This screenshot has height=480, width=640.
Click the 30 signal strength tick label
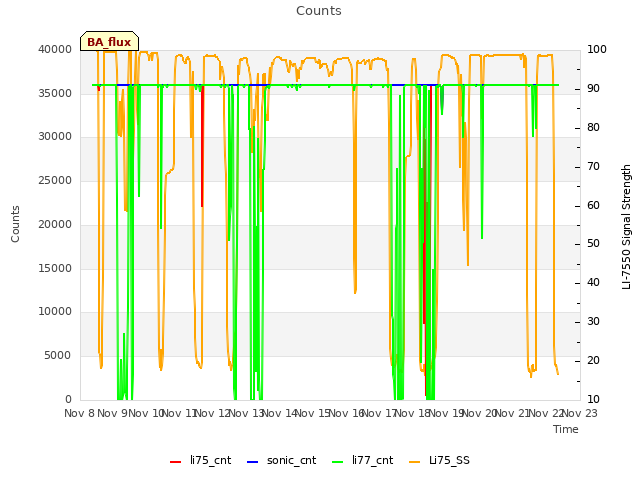coord(593,322)
